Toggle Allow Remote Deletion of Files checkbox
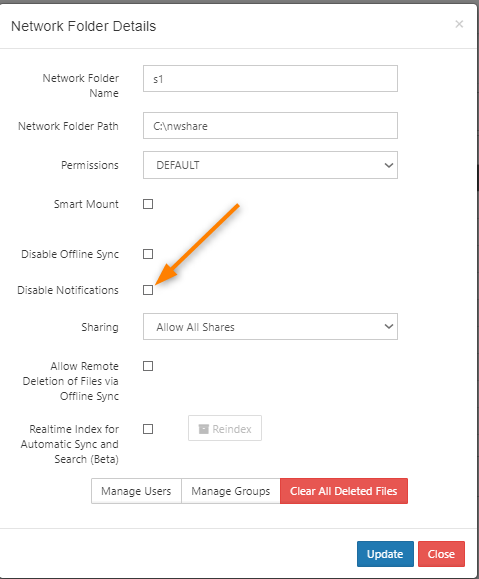479x579 pixels. click(148, 366)
